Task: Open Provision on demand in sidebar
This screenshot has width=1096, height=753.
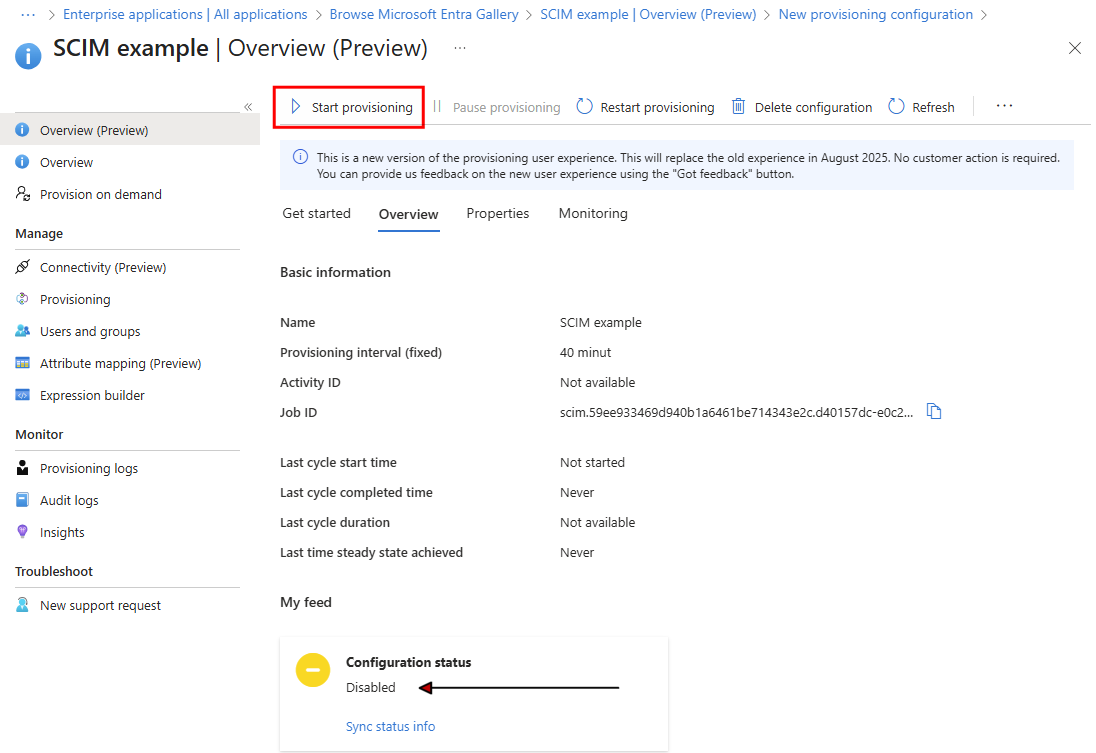Action: 101,194
